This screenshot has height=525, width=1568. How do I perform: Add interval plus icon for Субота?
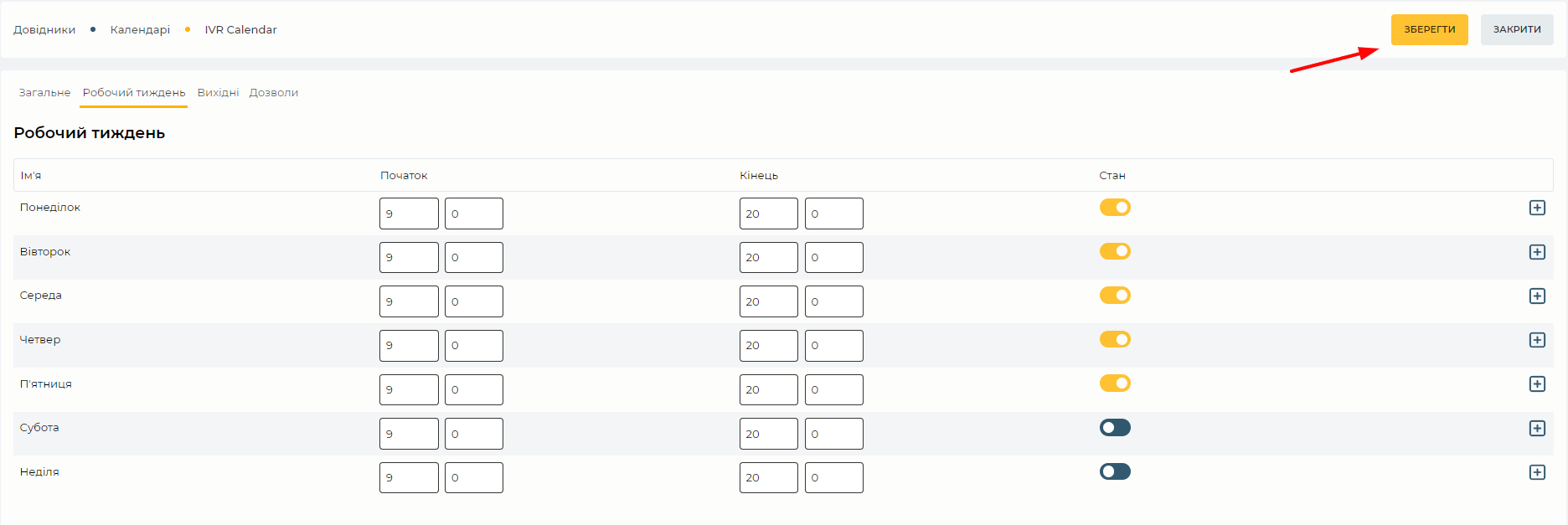1537,428
